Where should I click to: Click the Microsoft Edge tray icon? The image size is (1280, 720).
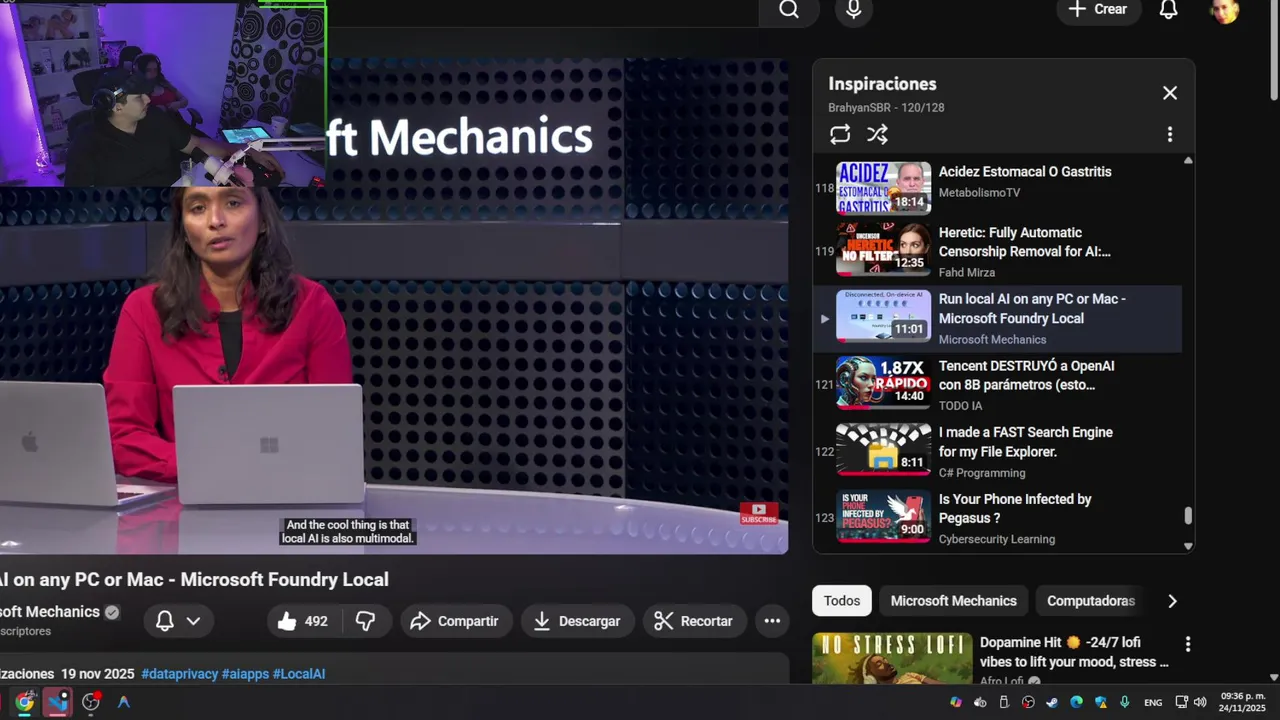pyautogui.click(x=1076, y=702)
